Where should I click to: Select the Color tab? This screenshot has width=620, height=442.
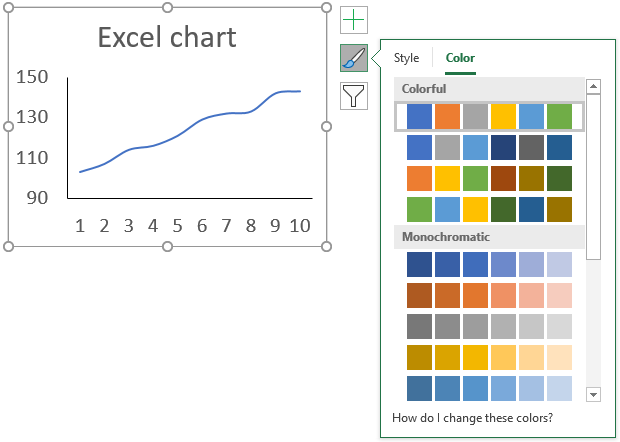[x=460, y=58]
